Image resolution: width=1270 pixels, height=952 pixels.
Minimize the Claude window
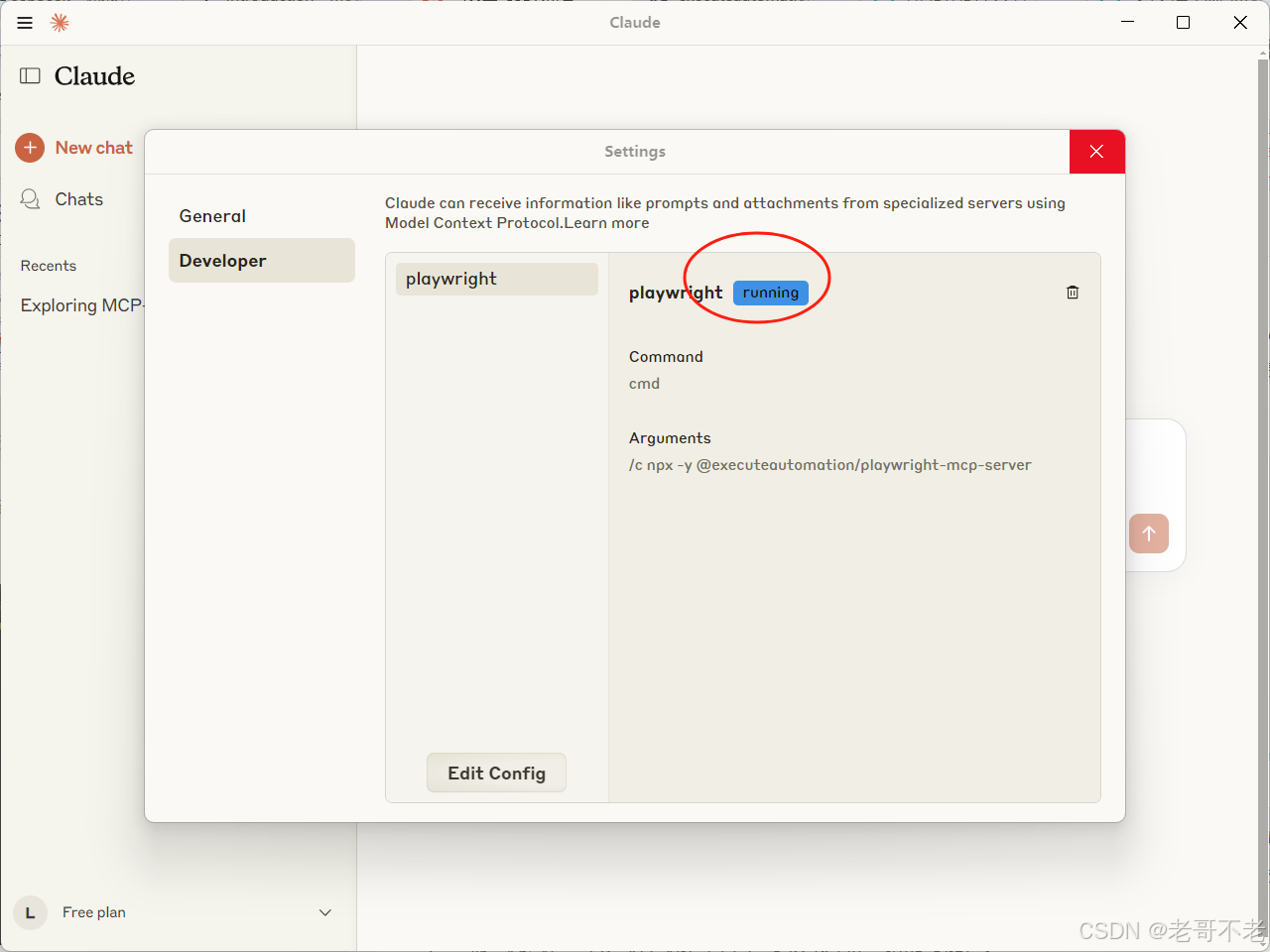pos(1127,22)
